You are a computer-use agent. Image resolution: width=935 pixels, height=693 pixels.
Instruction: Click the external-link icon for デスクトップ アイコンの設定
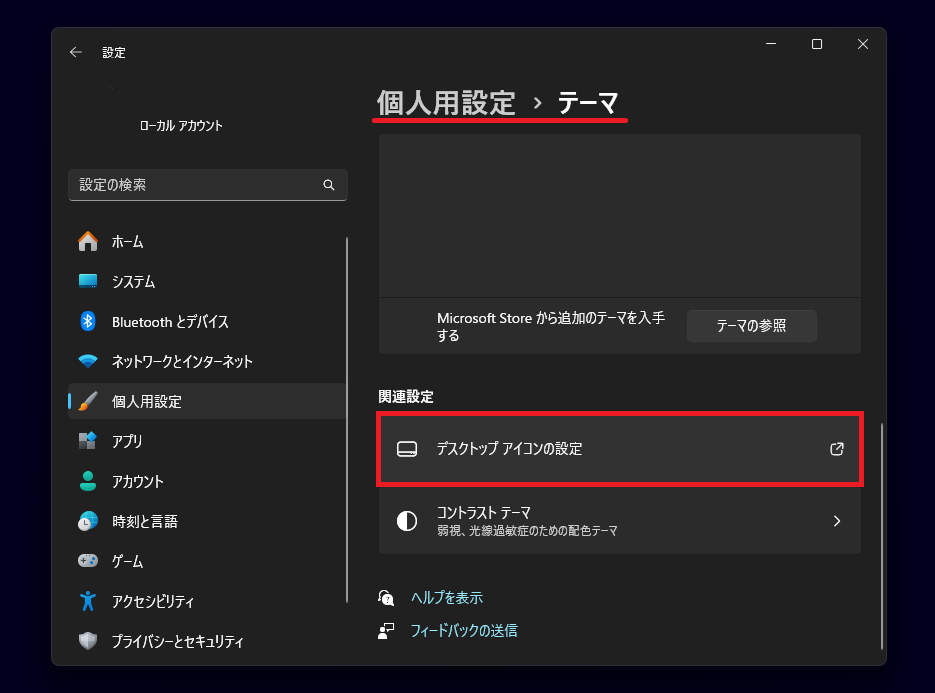(x=837, y=449)
